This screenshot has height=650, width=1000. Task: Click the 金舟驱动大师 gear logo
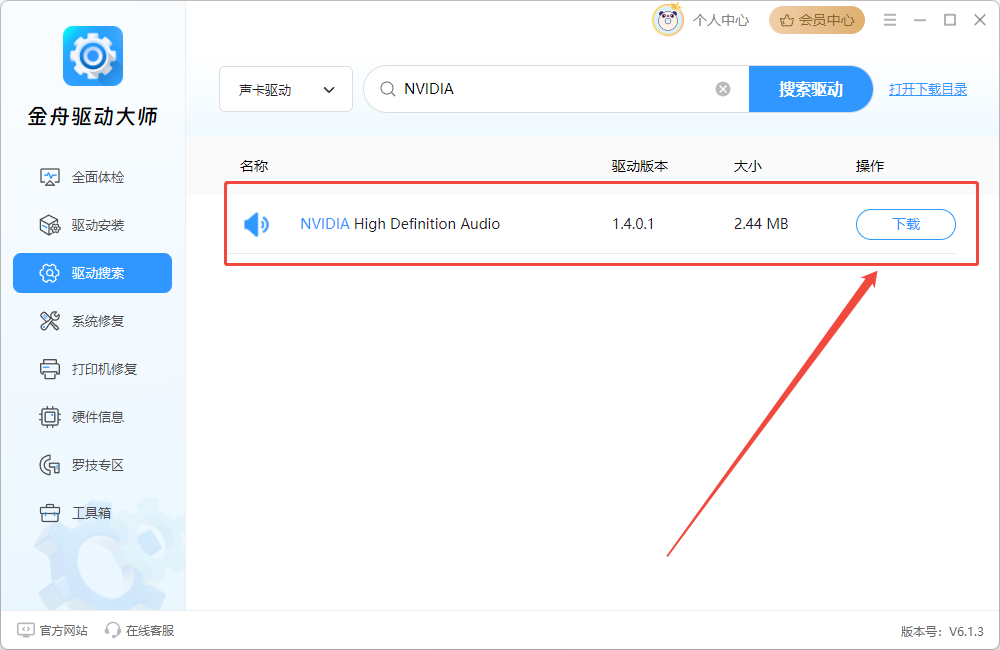tap(92, 56)
